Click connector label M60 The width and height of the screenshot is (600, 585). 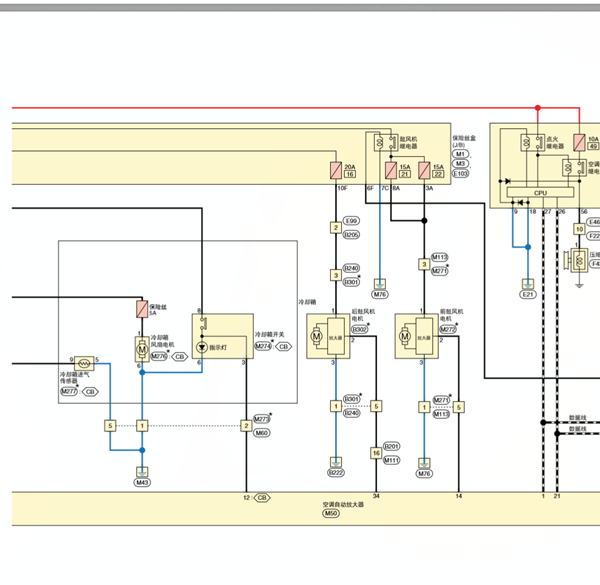click(x=261, y=433)
